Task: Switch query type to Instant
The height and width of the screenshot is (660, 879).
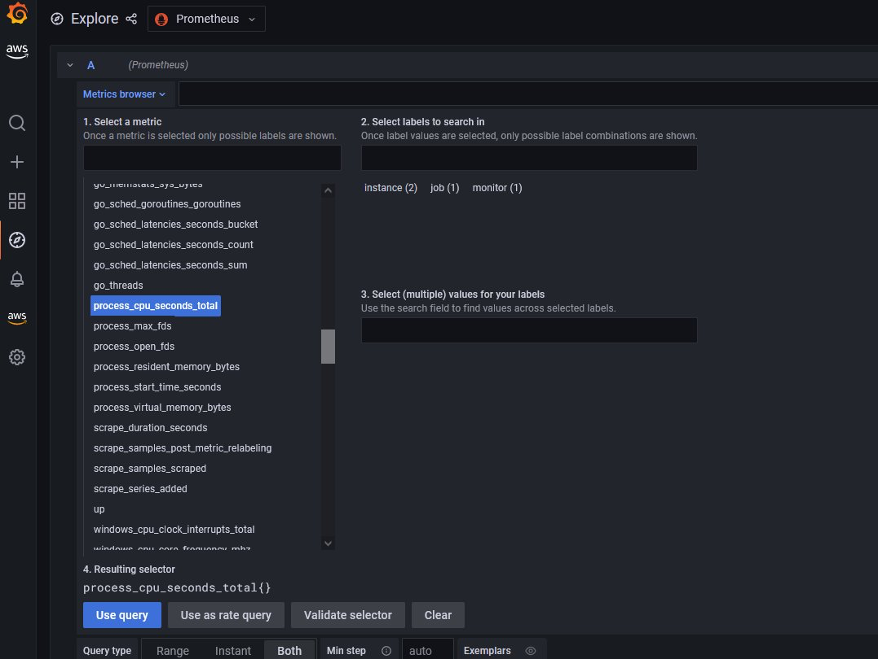Action: 232,650
